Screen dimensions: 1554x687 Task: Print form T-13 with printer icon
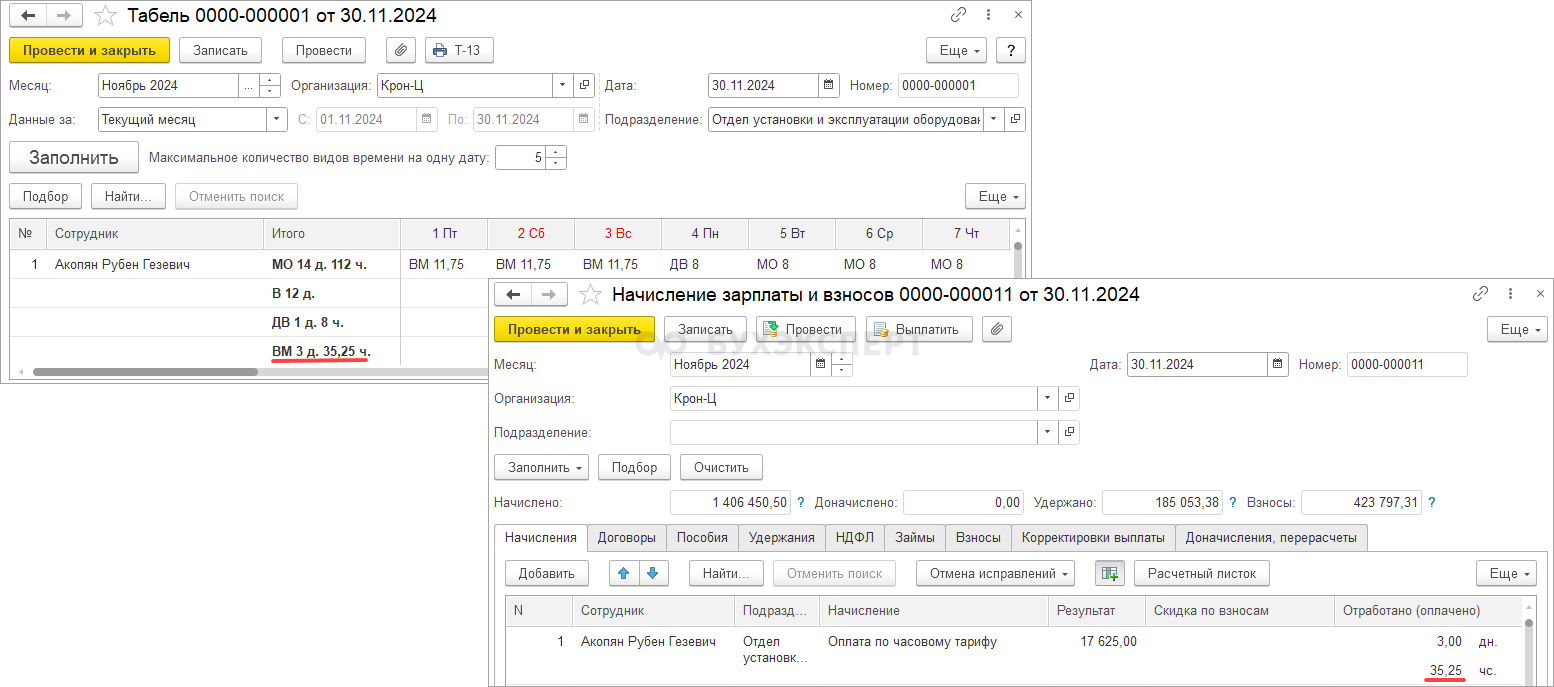coord(459,51)
